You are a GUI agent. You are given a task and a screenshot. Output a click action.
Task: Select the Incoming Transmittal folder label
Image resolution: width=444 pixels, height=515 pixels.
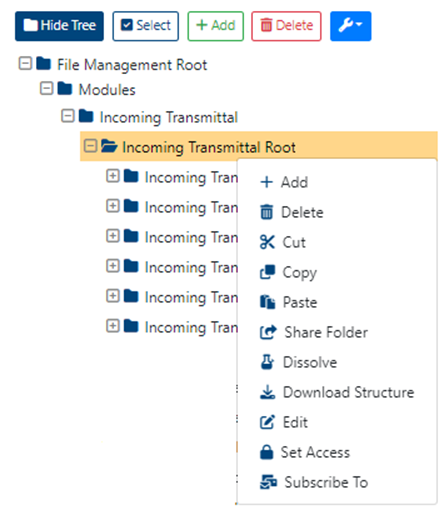point(169,118)
